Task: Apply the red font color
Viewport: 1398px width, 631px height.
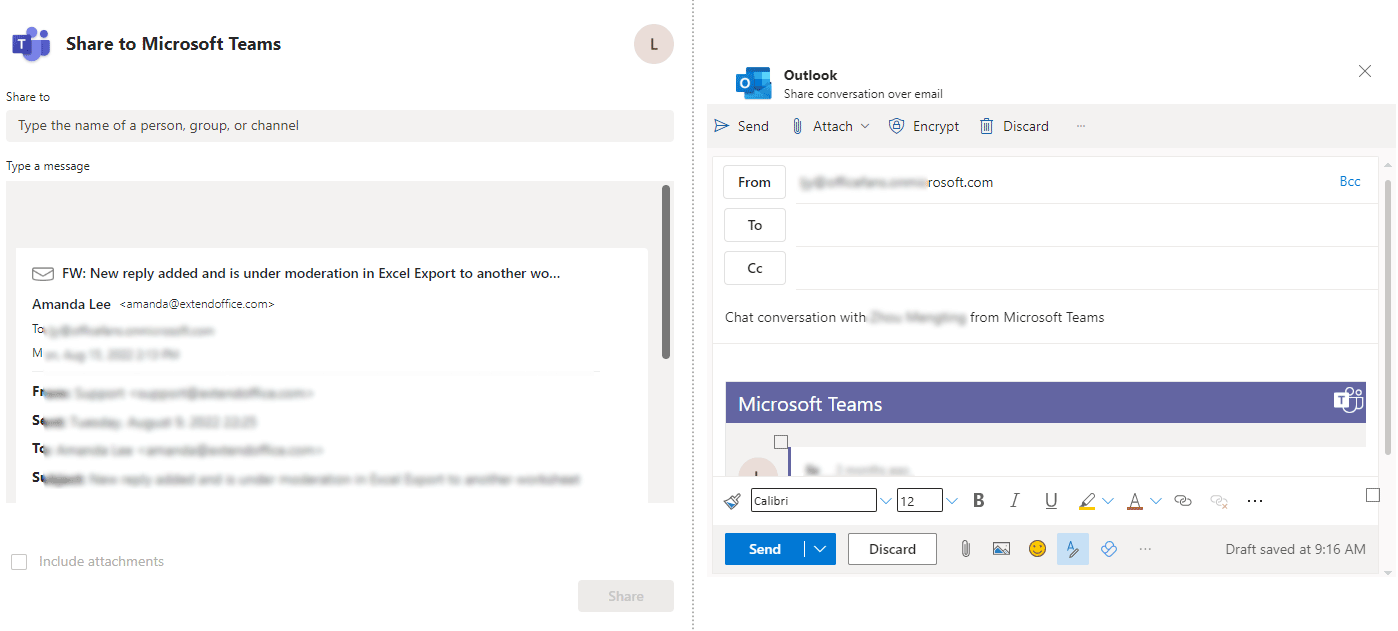Action: [x=1135, y=501]
